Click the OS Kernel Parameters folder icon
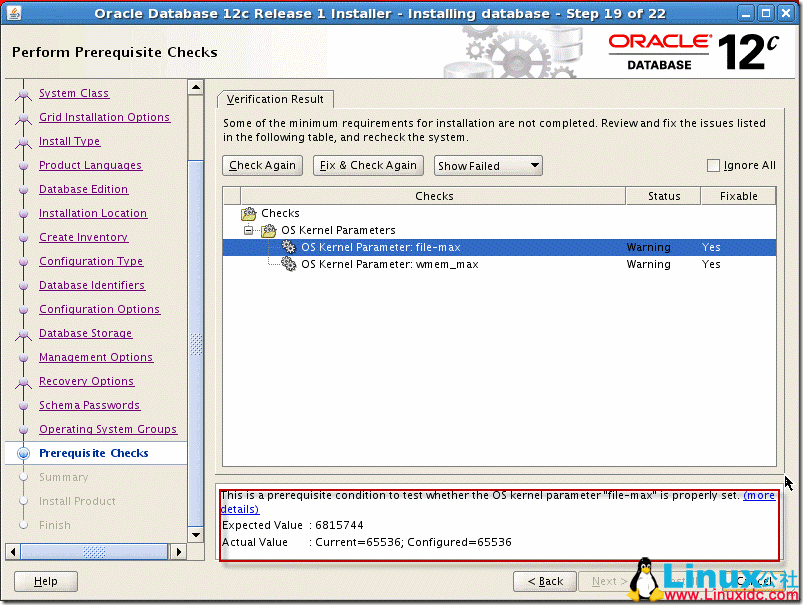Viewport: 803px width, 605px height. click(x=269, y=230)
